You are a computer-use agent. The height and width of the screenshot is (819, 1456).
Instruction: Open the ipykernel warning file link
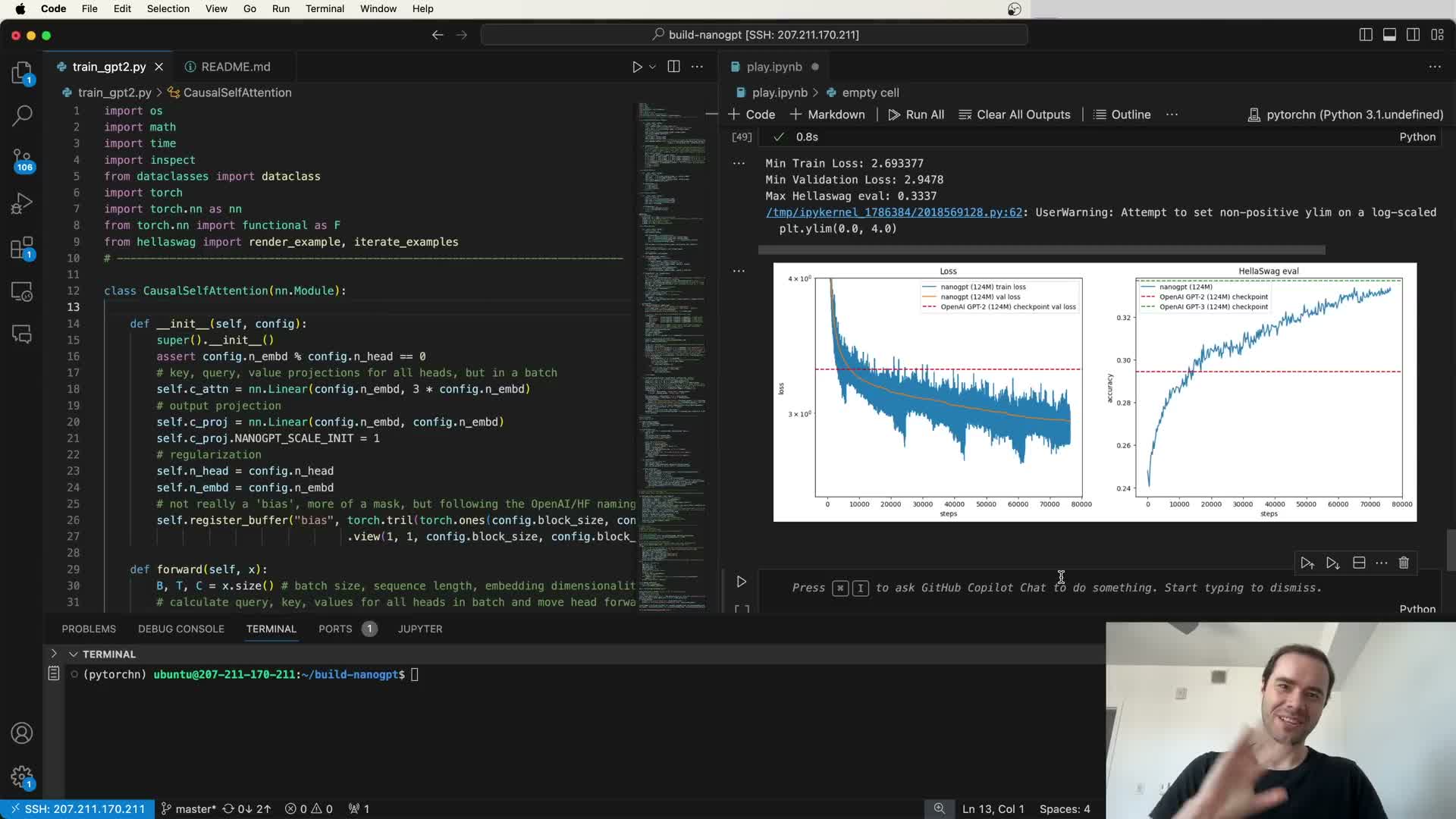point(893,212)
